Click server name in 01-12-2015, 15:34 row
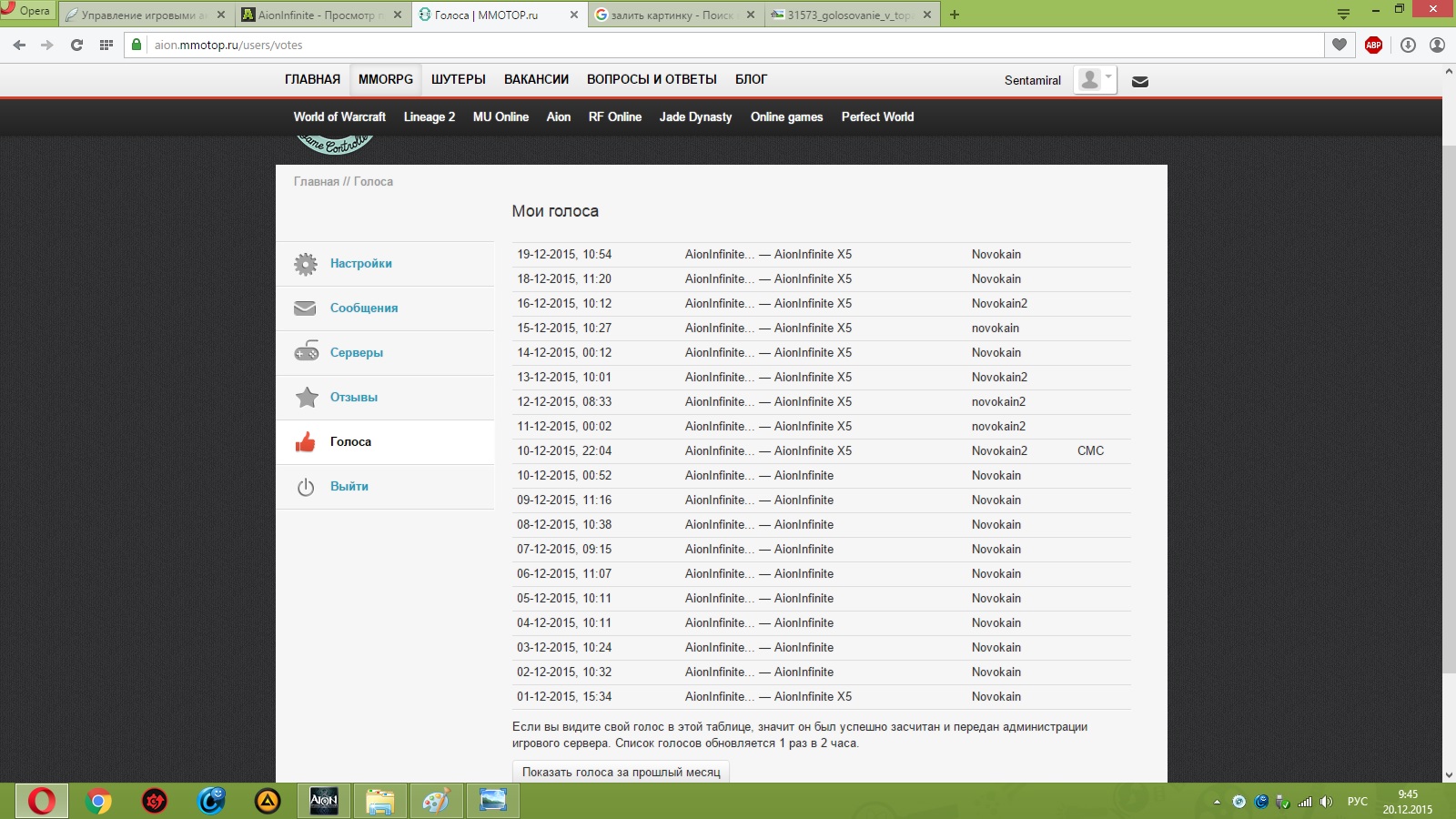This screenshot has width=1456, height=819. click(x=768, y=696)
